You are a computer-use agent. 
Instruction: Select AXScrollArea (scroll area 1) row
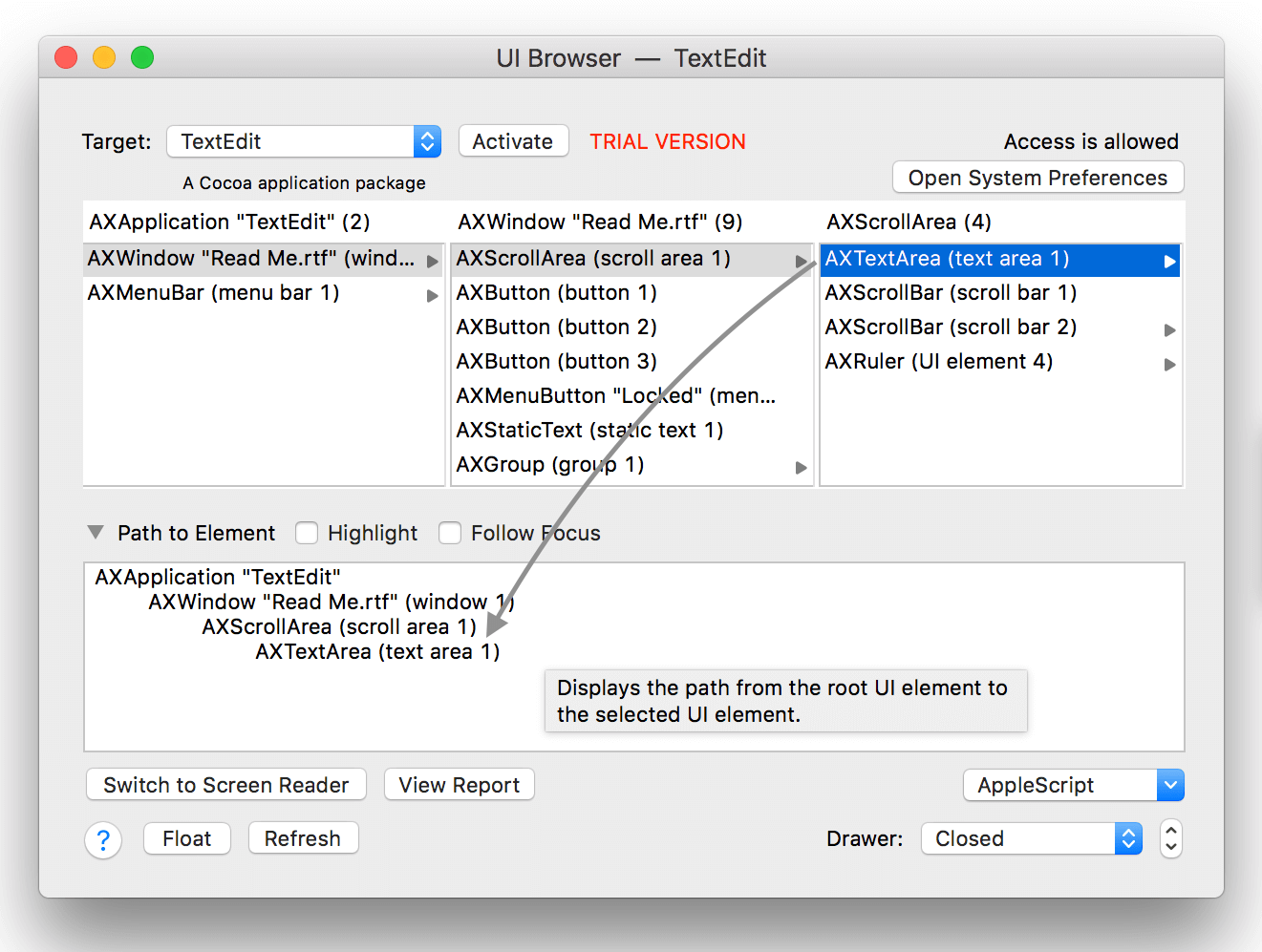(x=632, y=259)
